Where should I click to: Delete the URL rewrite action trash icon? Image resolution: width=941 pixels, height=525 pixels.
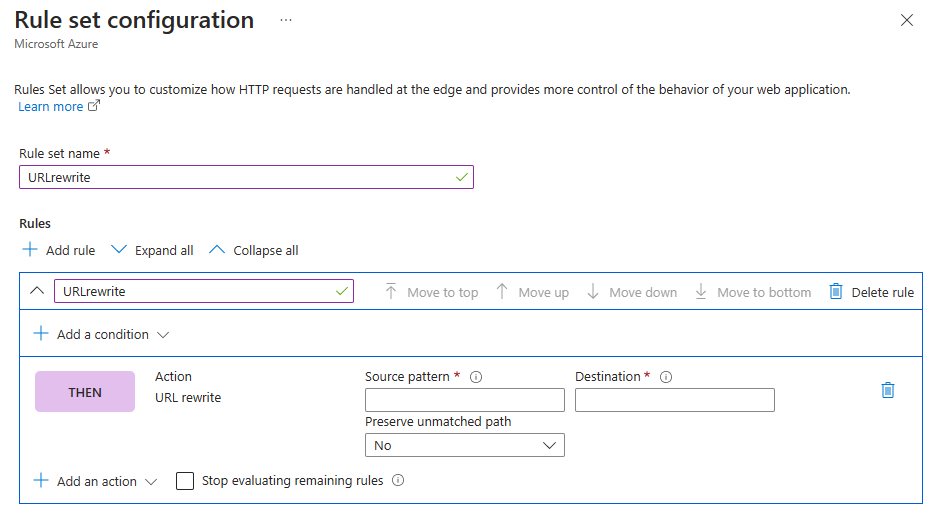[887, 390]
